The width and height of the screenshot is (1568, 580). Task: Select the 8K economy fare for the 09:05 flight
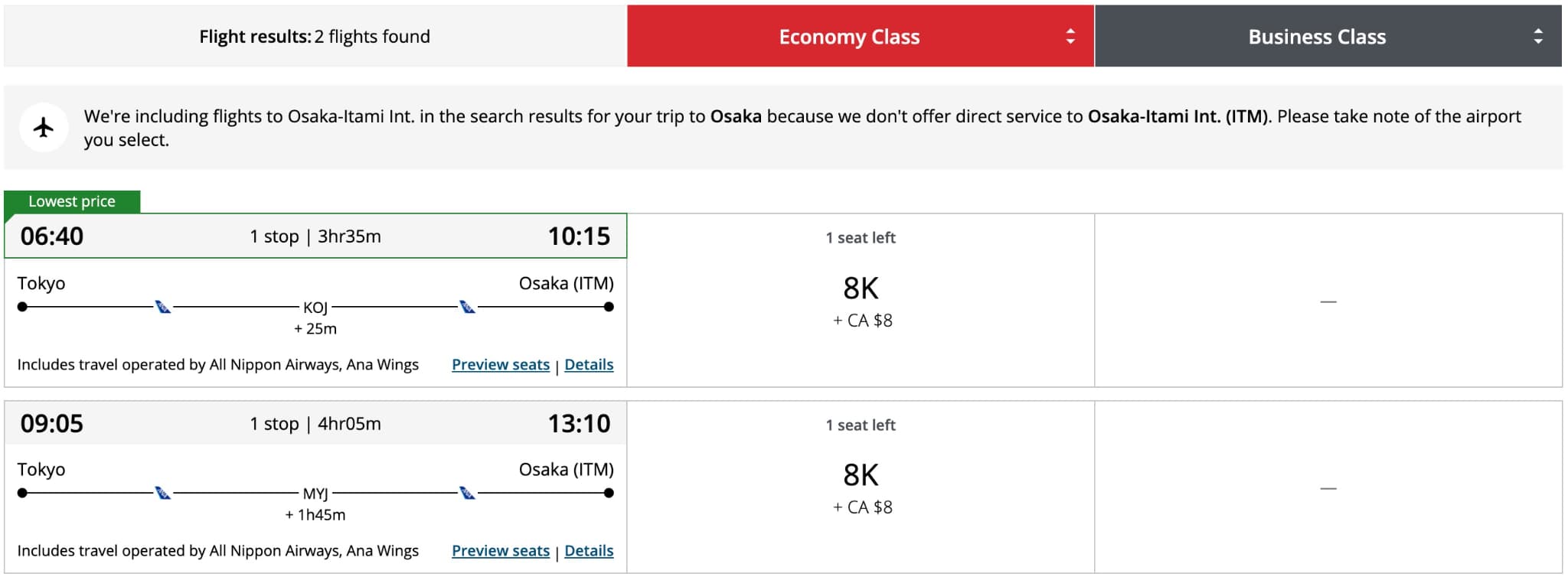tap(861, 487)
